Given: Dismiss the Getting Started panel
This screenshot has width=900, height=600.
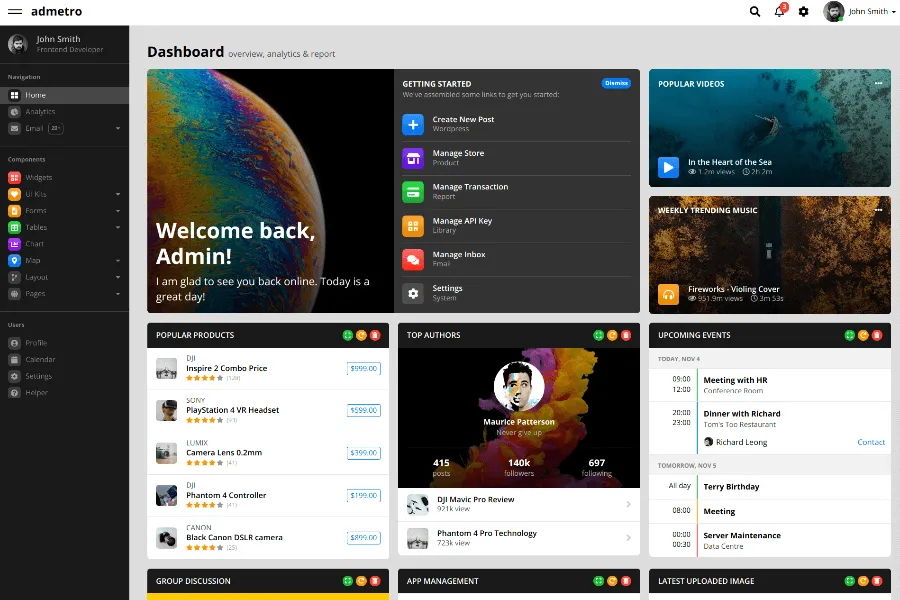Looking at the screenshot, I should point(616,83).
